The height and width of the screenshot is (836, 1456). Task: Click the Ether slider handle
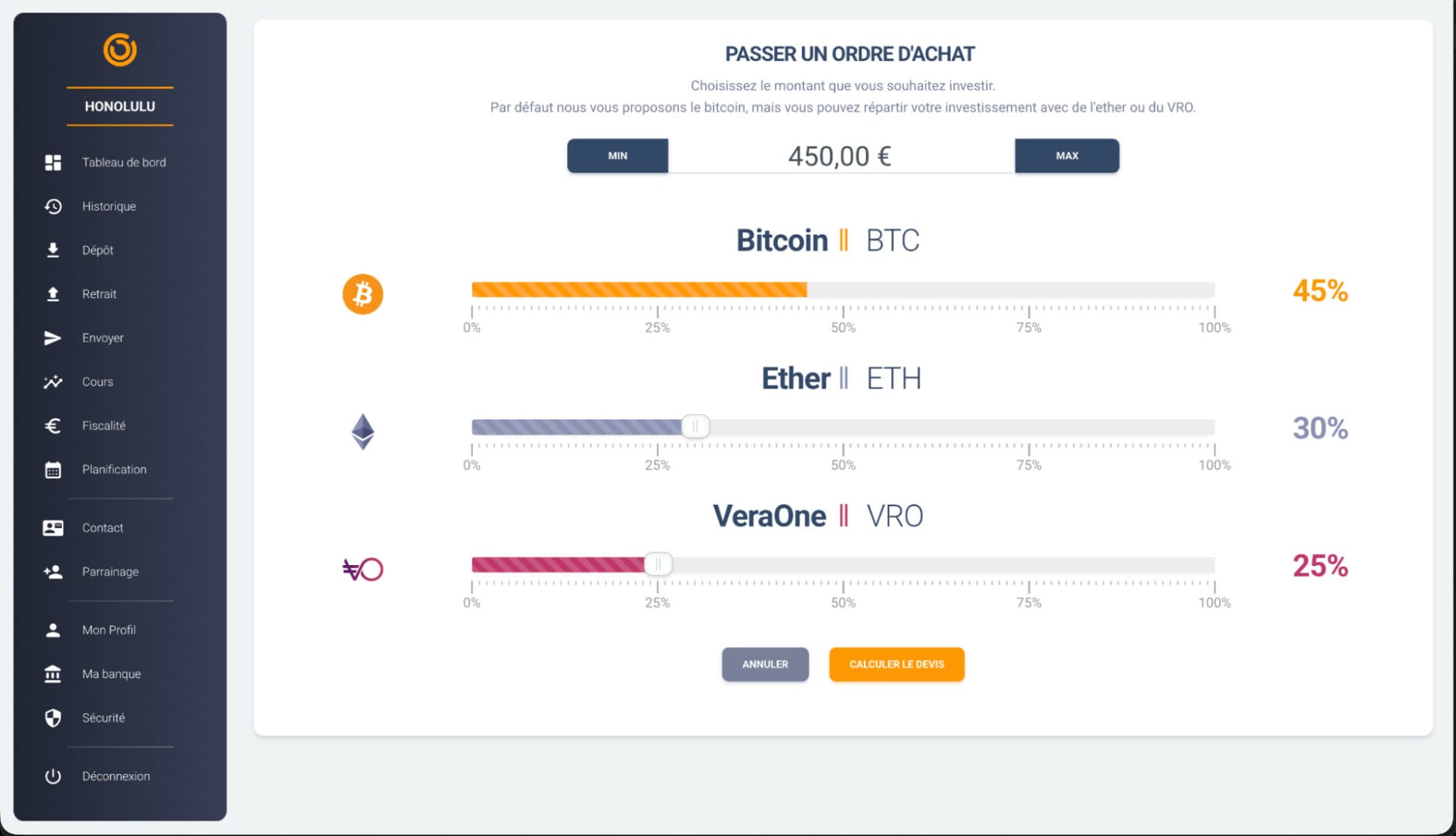695,427
